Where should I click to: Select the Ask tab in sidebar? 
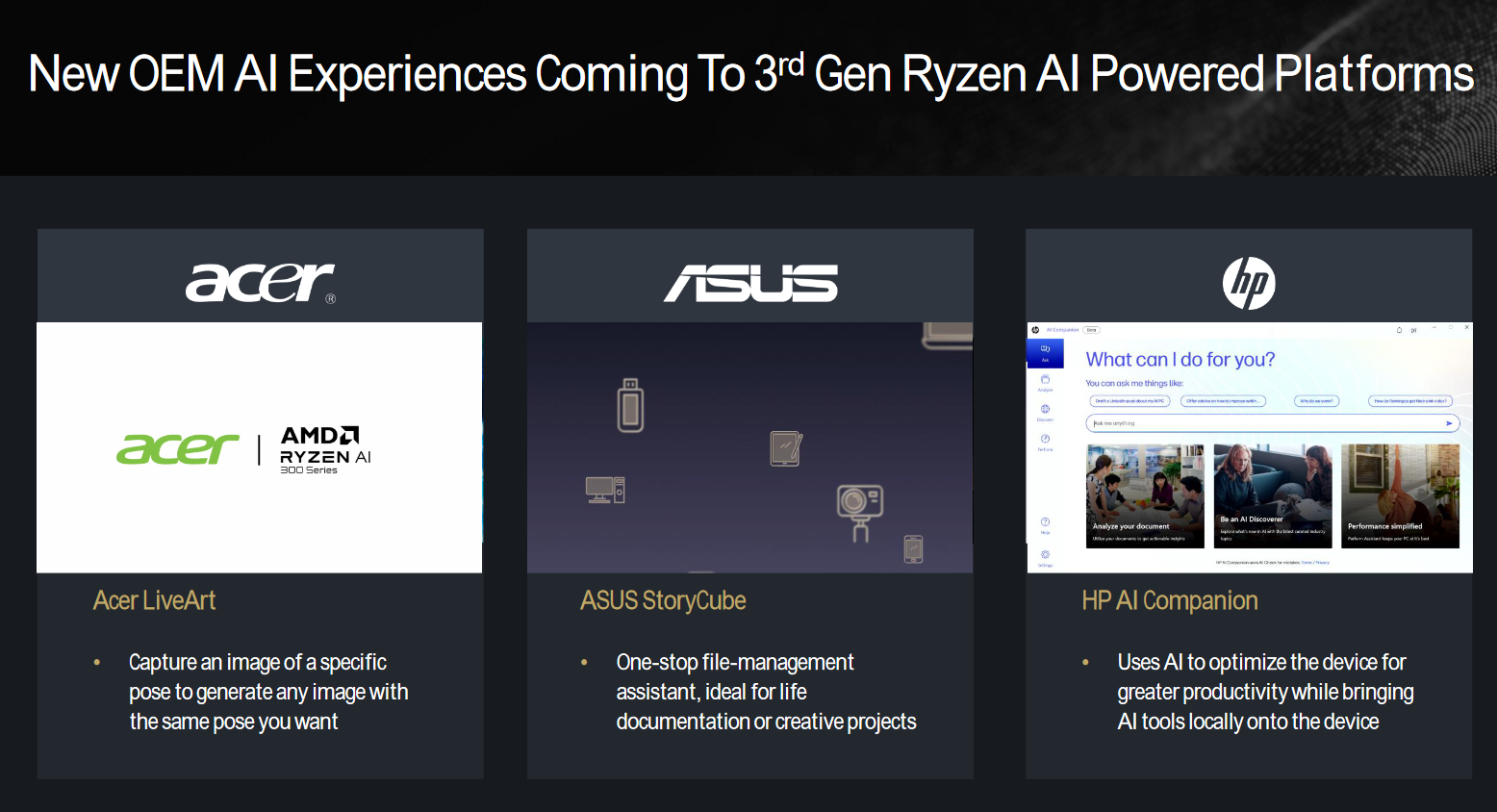(x=1045, y=352)
